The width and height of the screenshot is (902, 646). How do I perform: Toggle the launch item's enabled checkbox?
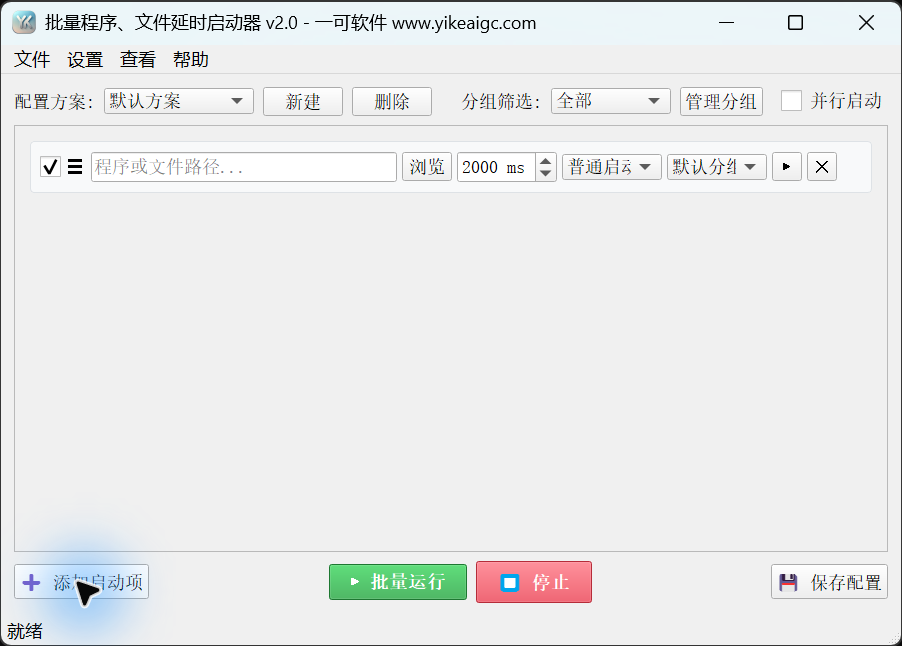tap(50, 167)
